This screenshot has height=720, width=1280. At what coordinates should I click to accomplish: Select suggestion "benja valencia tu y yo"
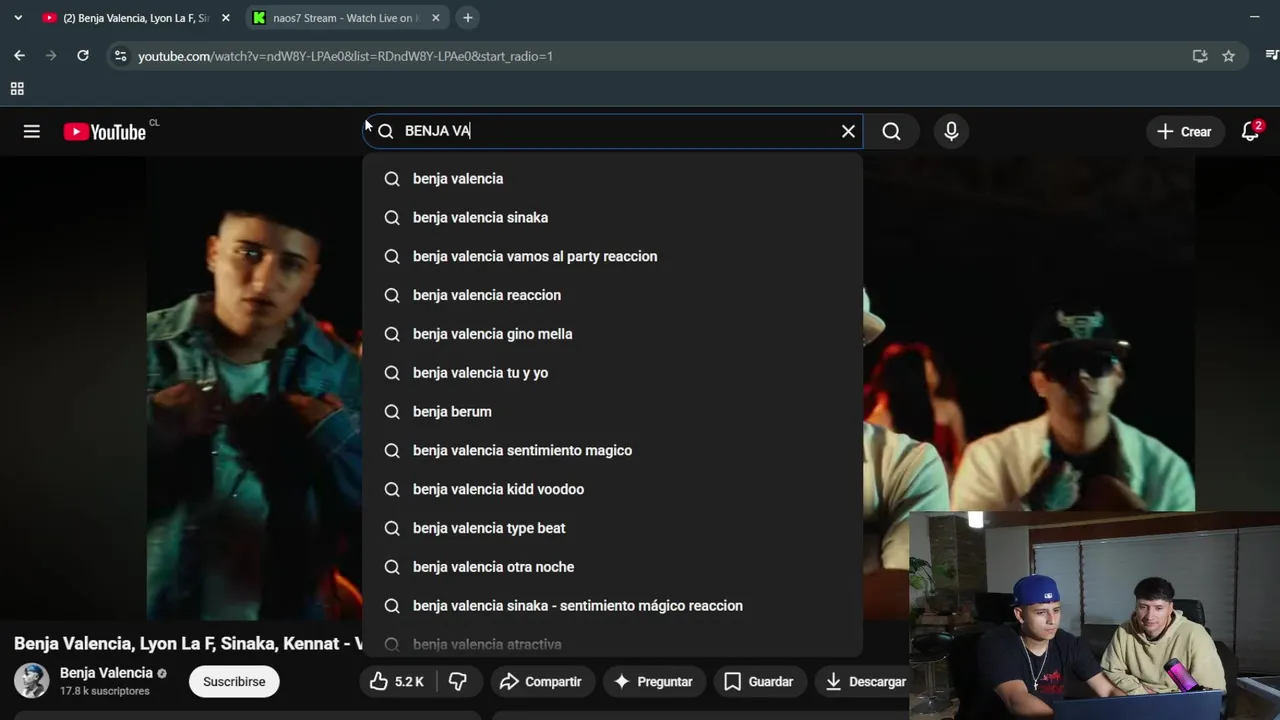point(612,373)
